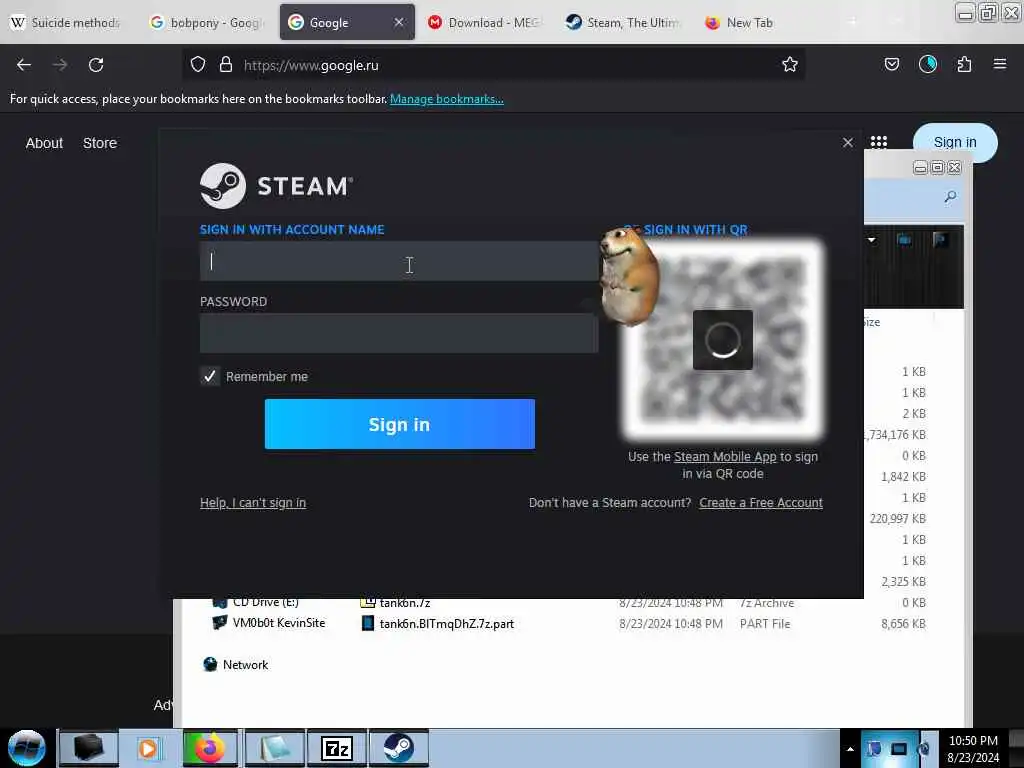Select VM0b0t KevinSite in the Explorer tree
Screen dimensions: 1024x768
tap(279, 623)
